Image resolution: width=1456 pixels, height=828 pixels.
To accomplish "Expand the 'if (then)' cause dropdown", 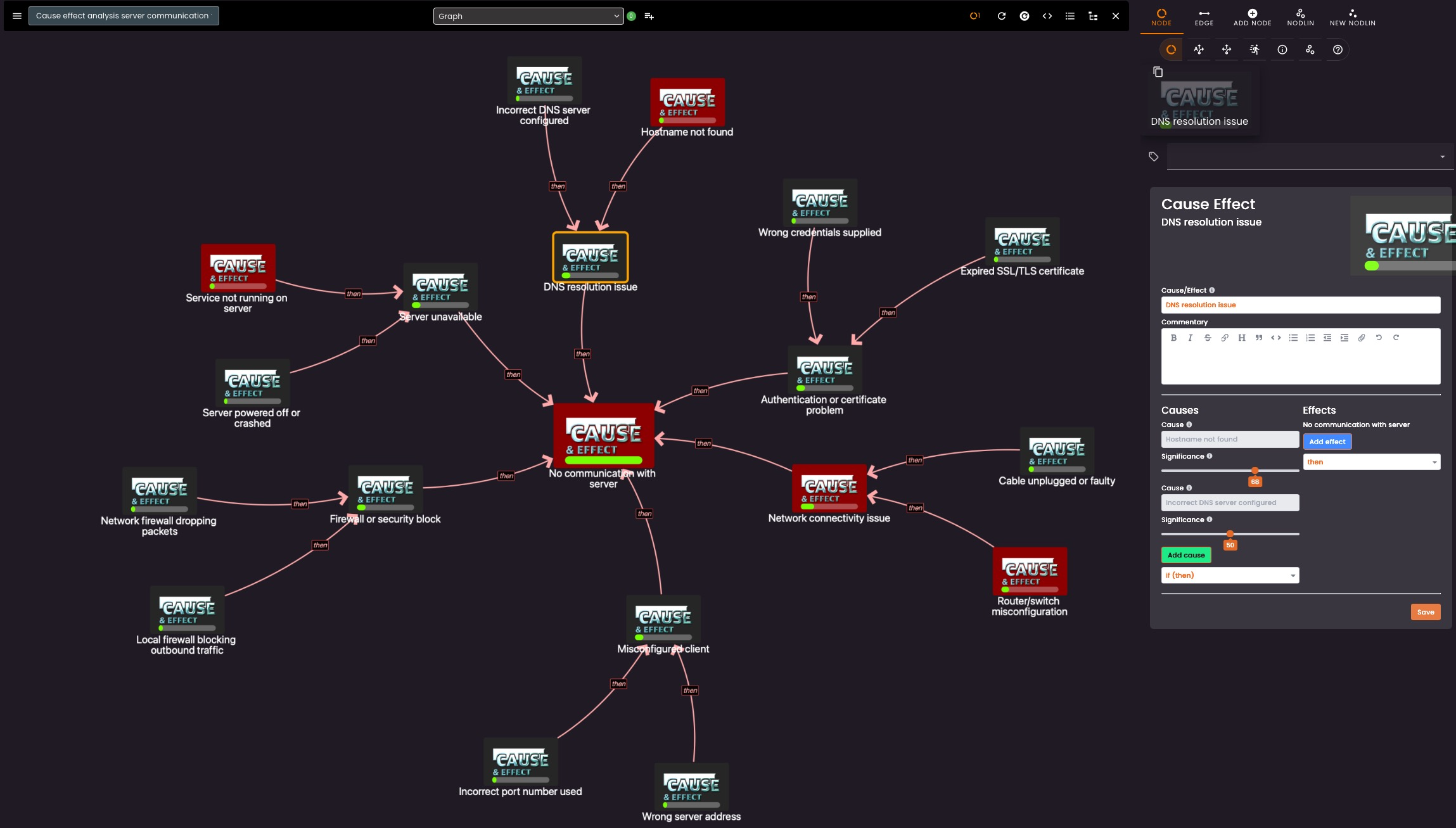I will [x=1230, y=575].
